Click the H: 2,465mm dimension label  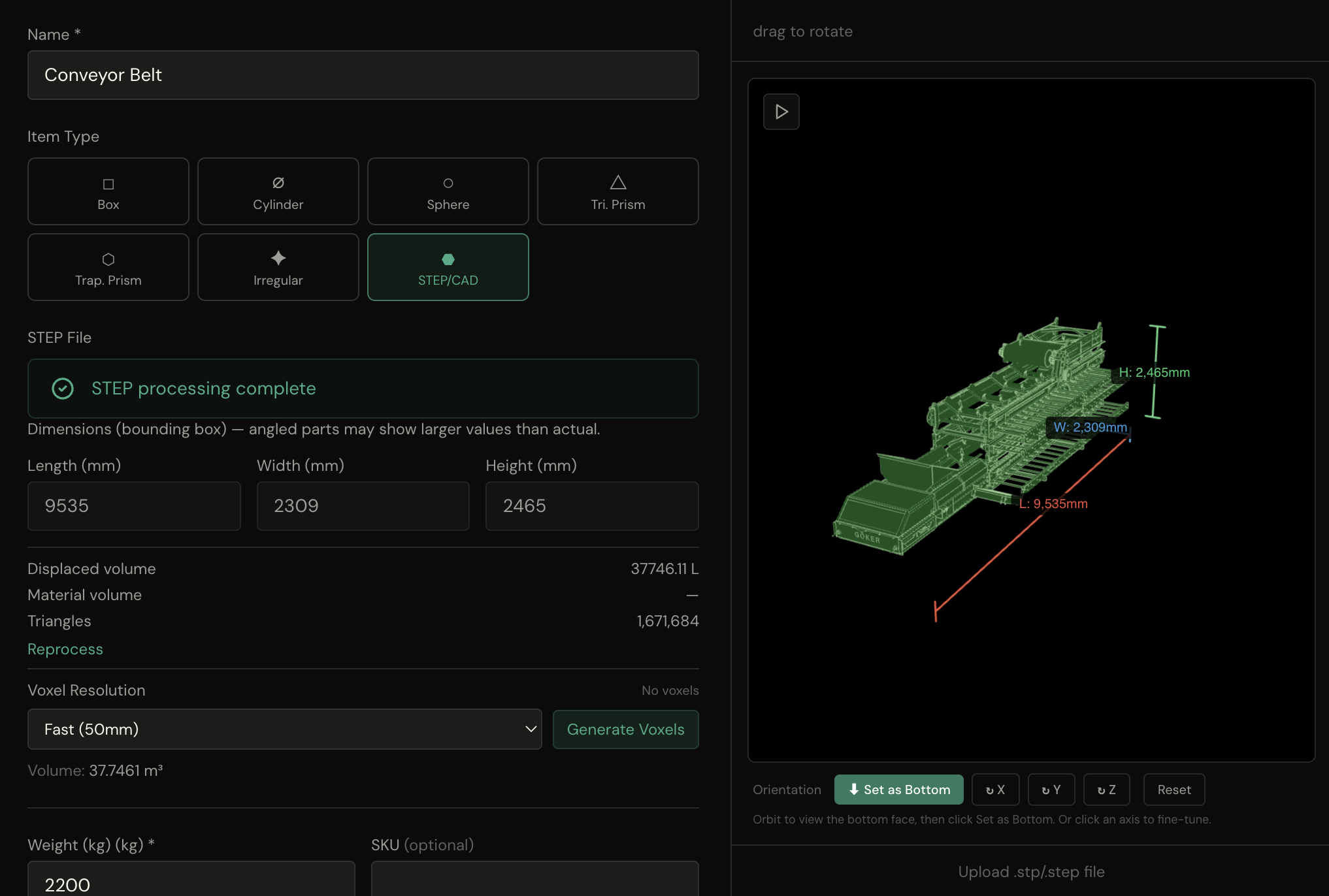pyautogui.click(x=1155, y=372)
